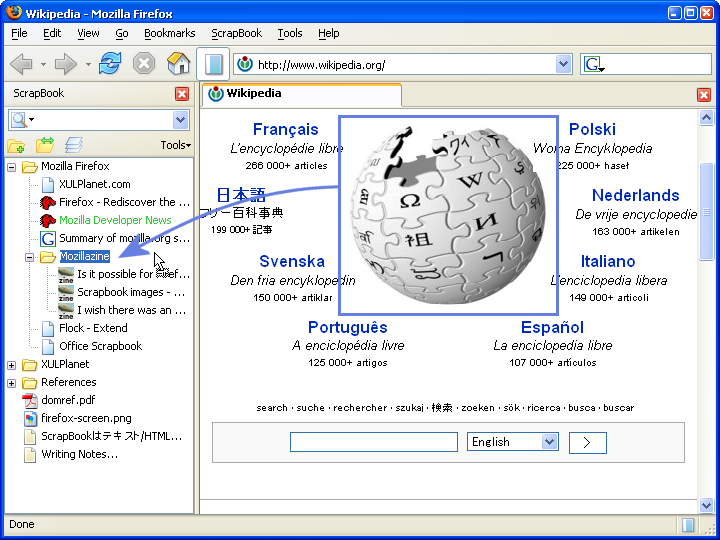The height and width of the screenshot is (540, 720).
Task: Reload the page with the refresh icon
Action: (x=110, y=63)
